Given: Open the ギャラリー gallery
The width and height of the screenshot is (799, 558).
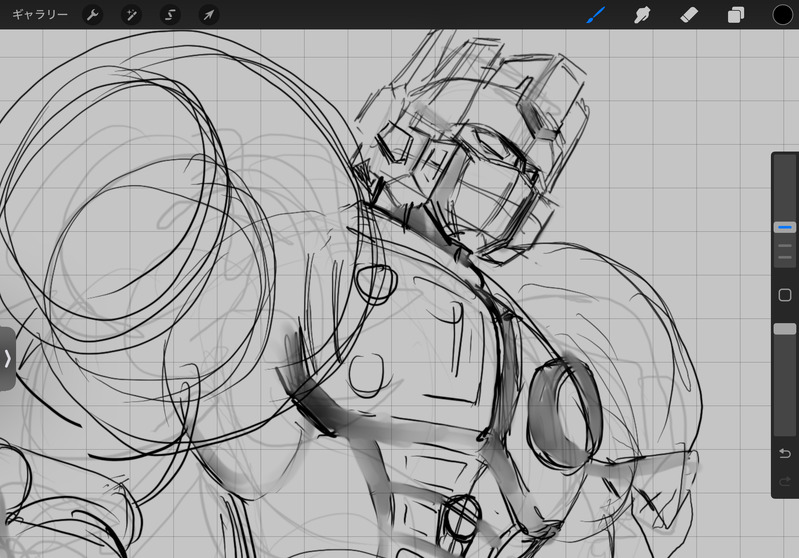Looking at the screenshot, I should pyautogui.click(x=40, y=14).
